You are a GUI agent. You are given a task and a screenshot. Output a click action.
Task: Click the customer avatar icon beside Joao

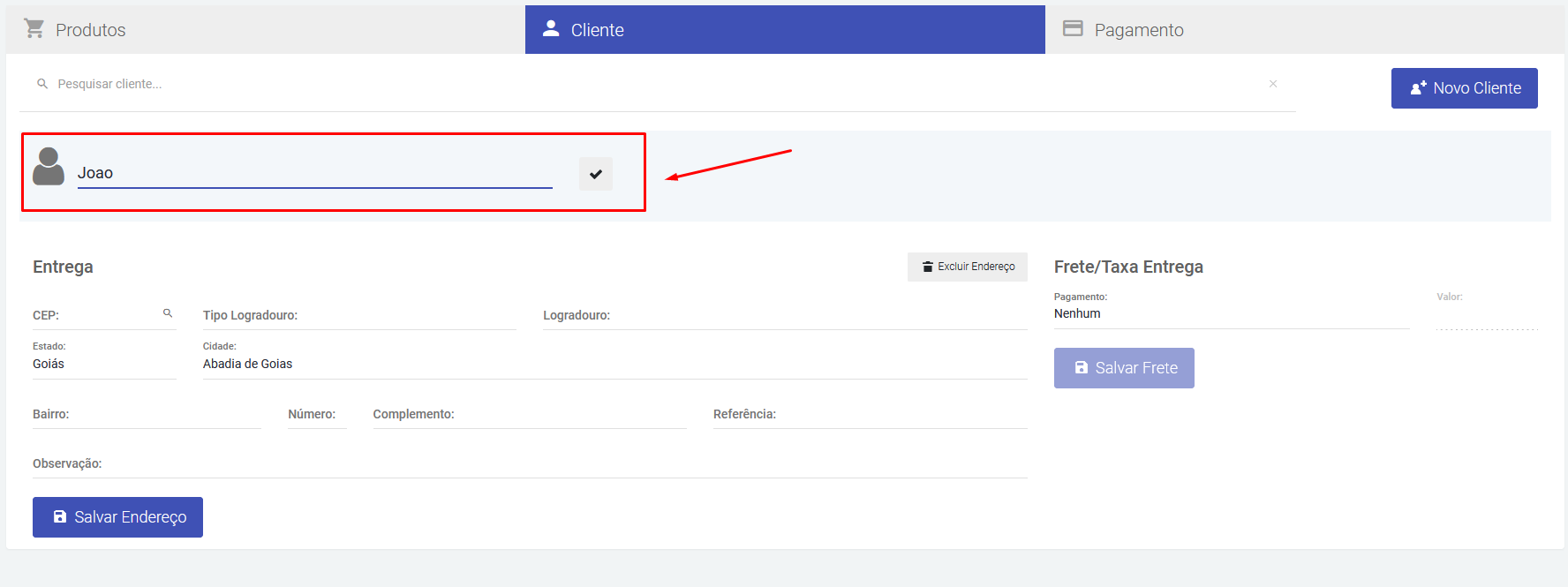pos(49,167)
